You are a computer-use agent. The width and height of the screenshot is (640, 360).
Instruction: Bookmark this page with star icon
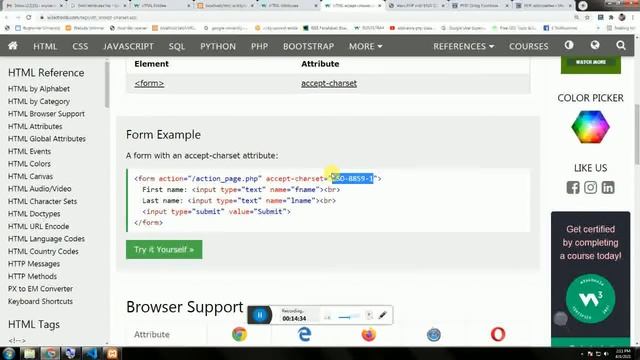coord(587,18)
